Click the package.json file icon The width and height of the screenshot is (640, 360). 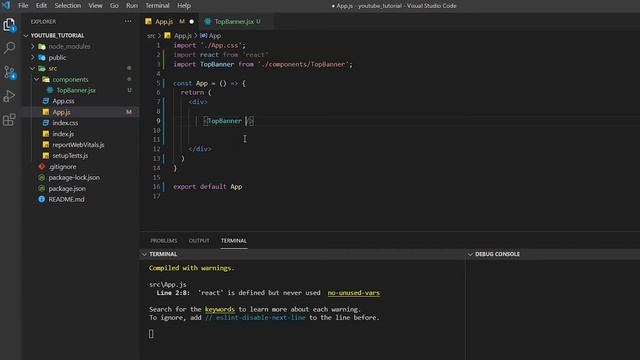pyautogui.click(x=42, y=189)
